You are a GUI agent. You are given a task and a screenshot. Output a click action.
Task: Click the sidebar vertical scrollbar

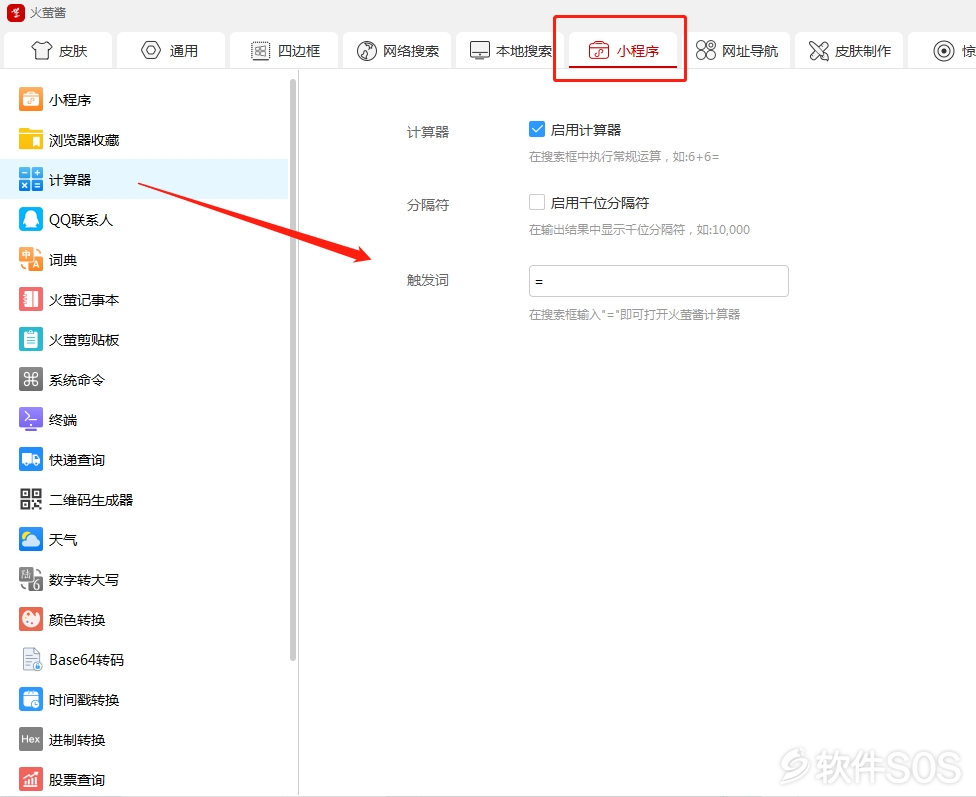tap(293, 370)
